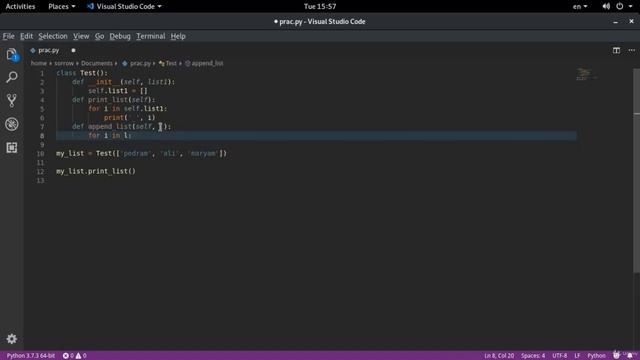Click 'my_list = Test' on line 10

(84, 153)
